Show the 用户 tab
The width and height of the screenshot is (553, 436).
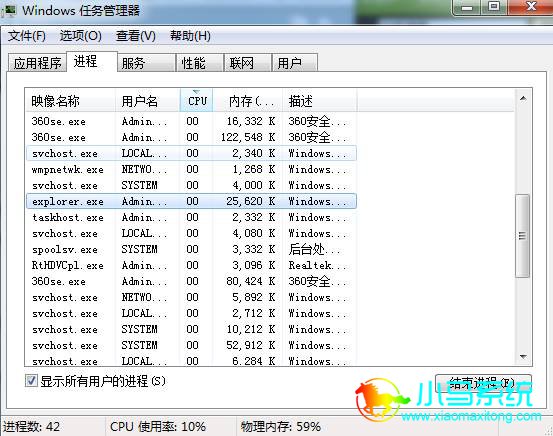tap(295, 63)
